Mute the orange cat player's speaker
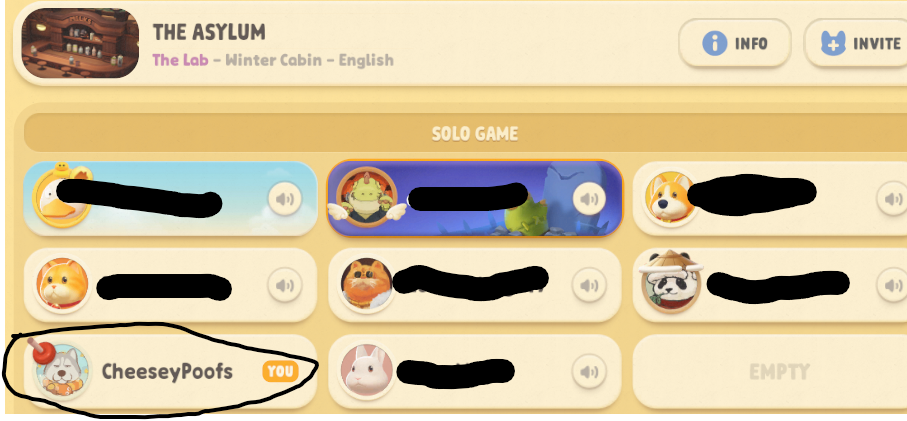 pyautogui.click(x=285, y=285)
